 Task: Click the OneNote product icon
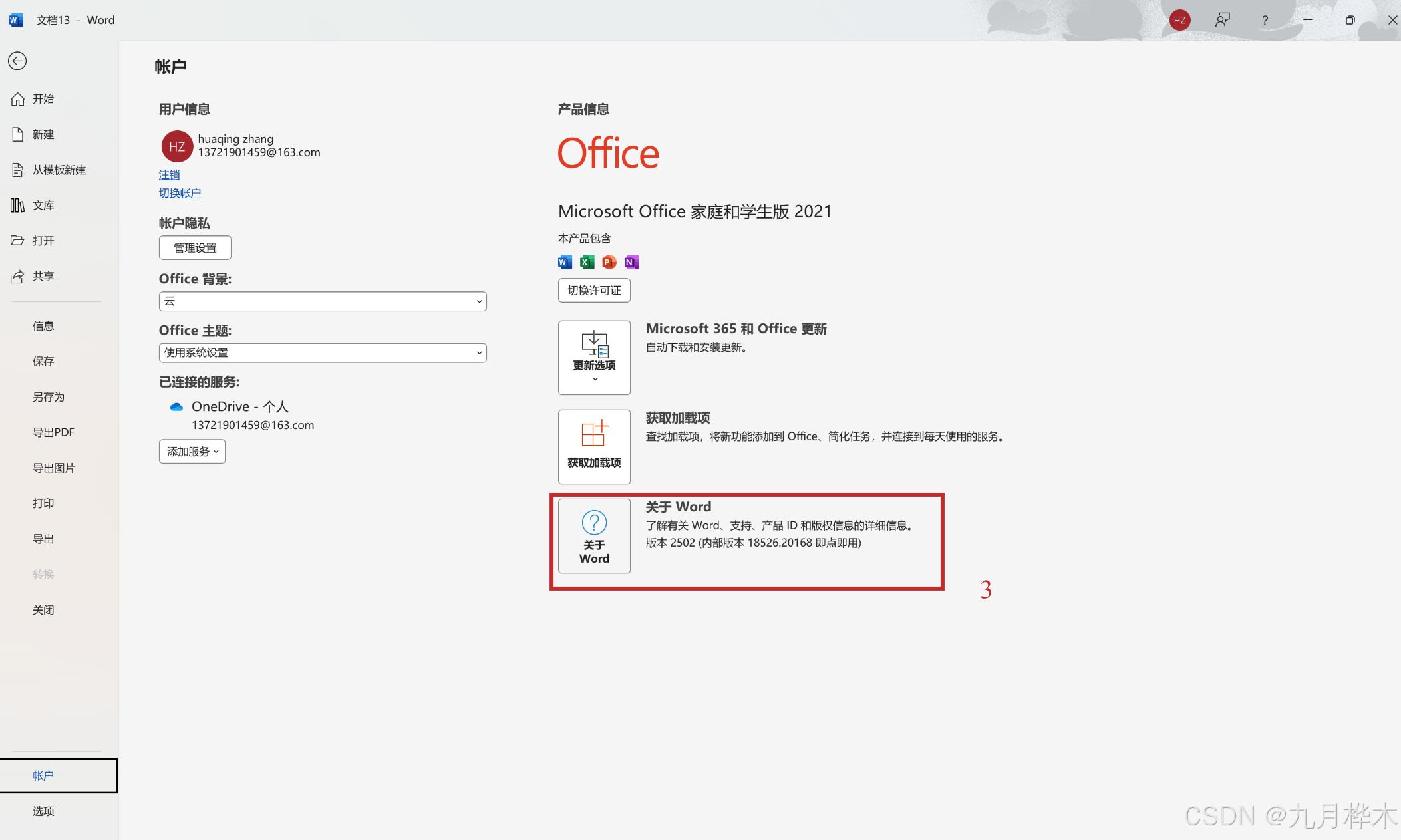coord(631,262)
